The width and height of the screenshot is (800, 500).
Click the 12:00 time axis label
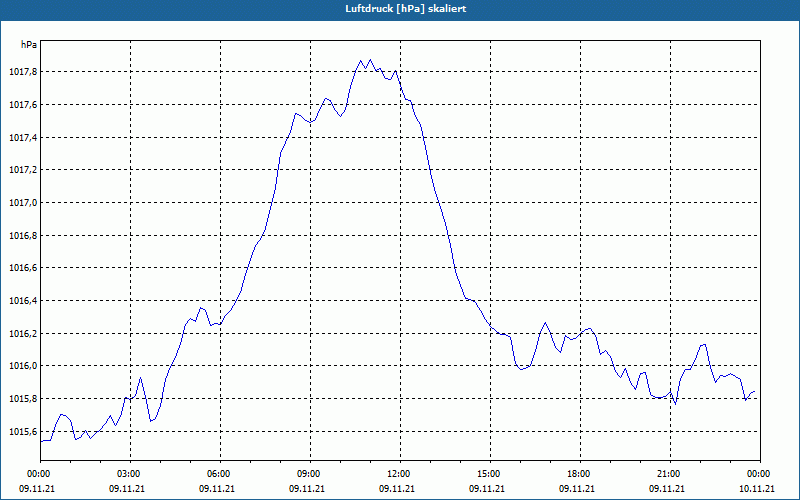(400, 474)
